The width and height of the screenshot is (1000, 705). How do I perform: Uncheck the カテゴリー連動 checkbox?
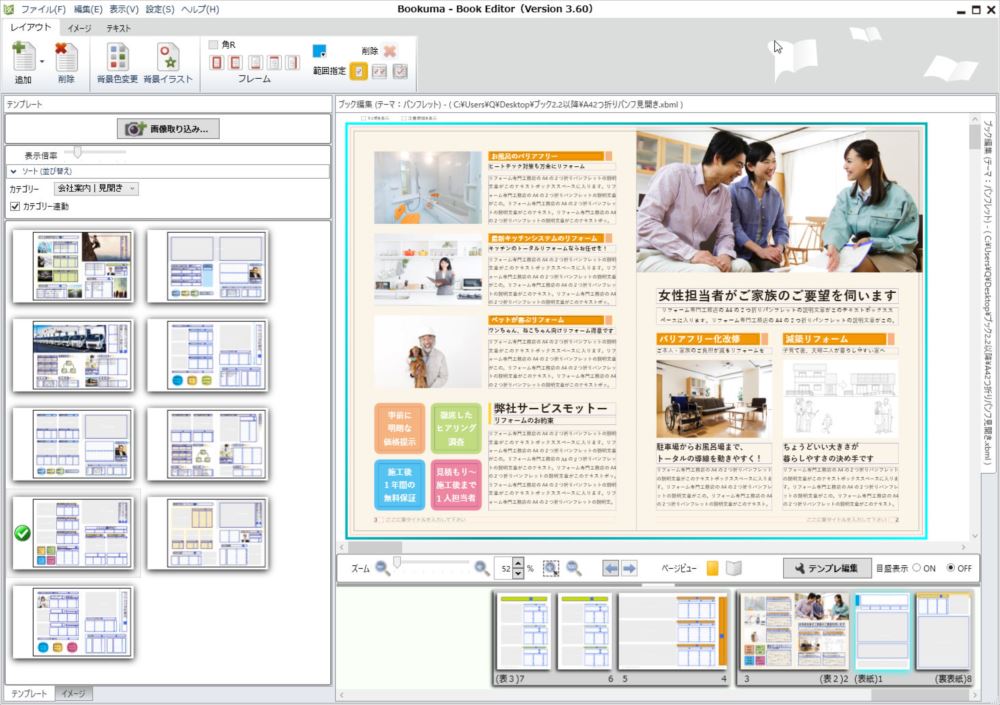15,206
